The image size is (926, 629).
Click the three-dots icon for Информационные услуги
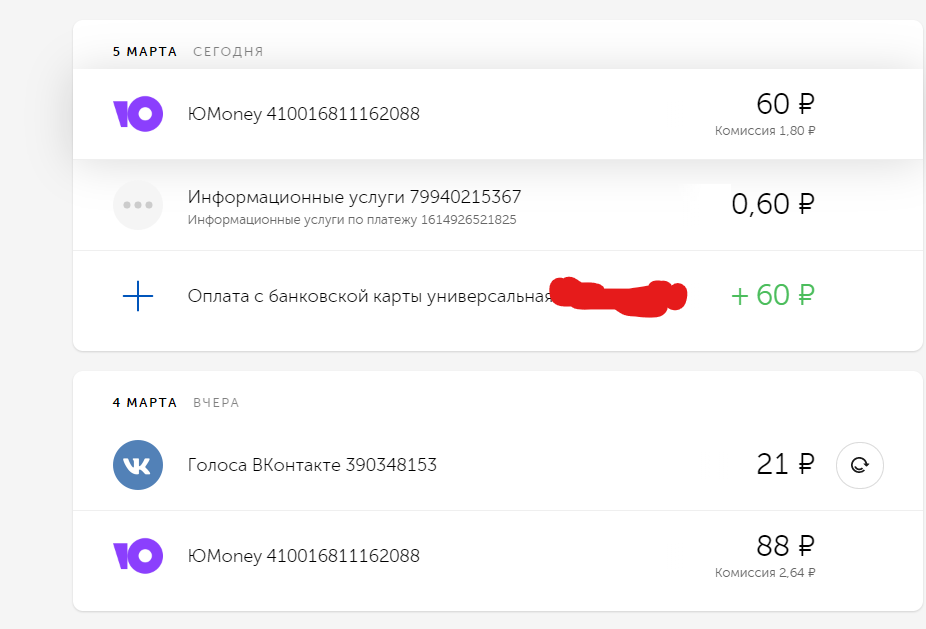[x=137, y=205]
